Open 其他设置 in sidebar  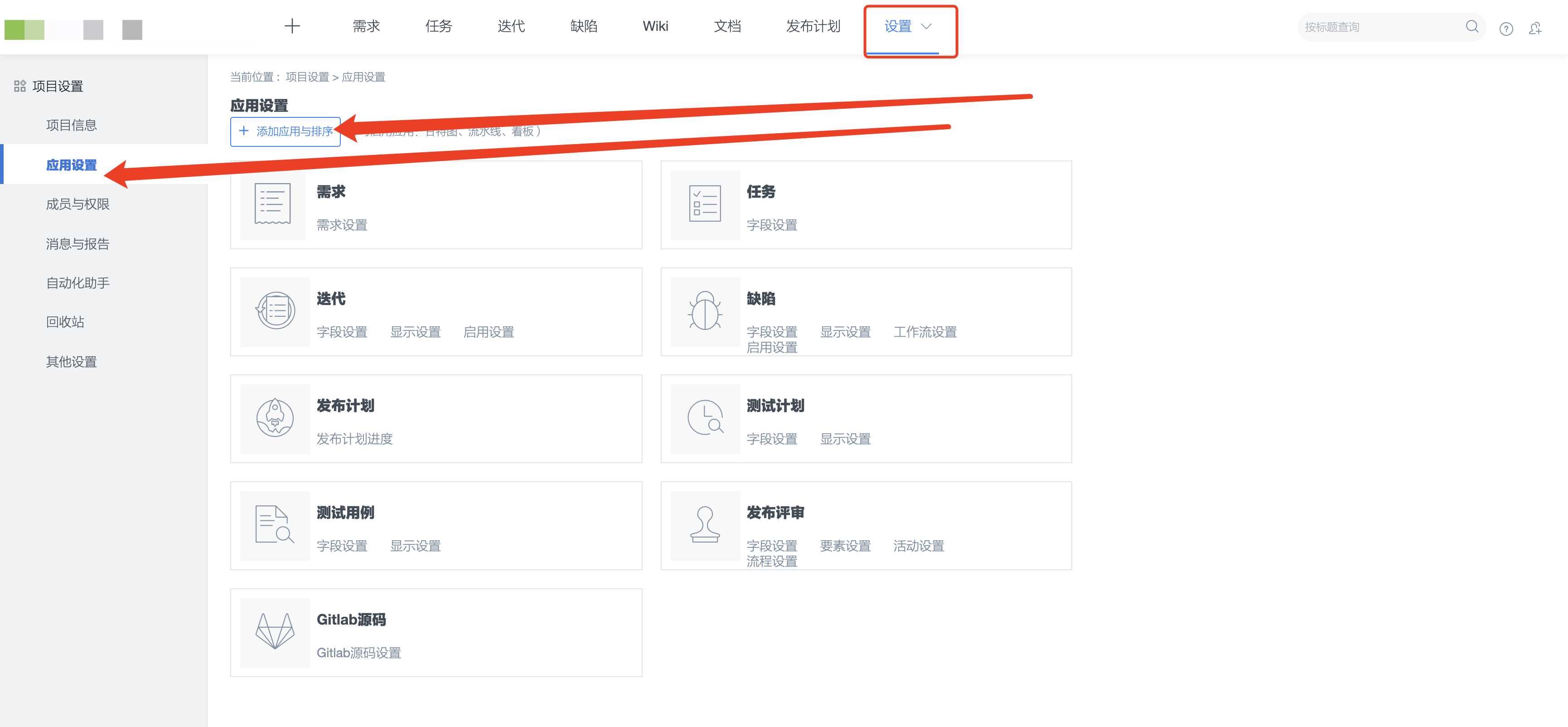(x=72, y=362)
